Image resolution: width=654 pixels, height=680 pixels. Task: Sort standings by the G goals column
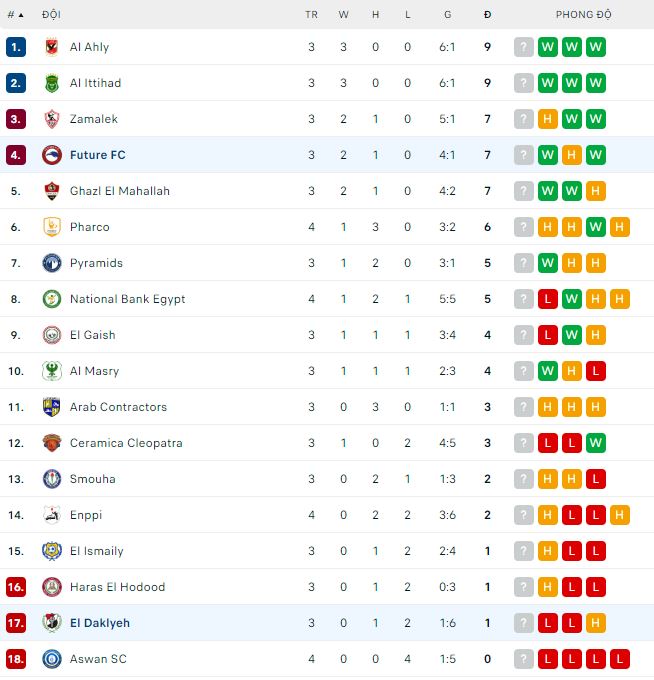click(x=447, y=15)
